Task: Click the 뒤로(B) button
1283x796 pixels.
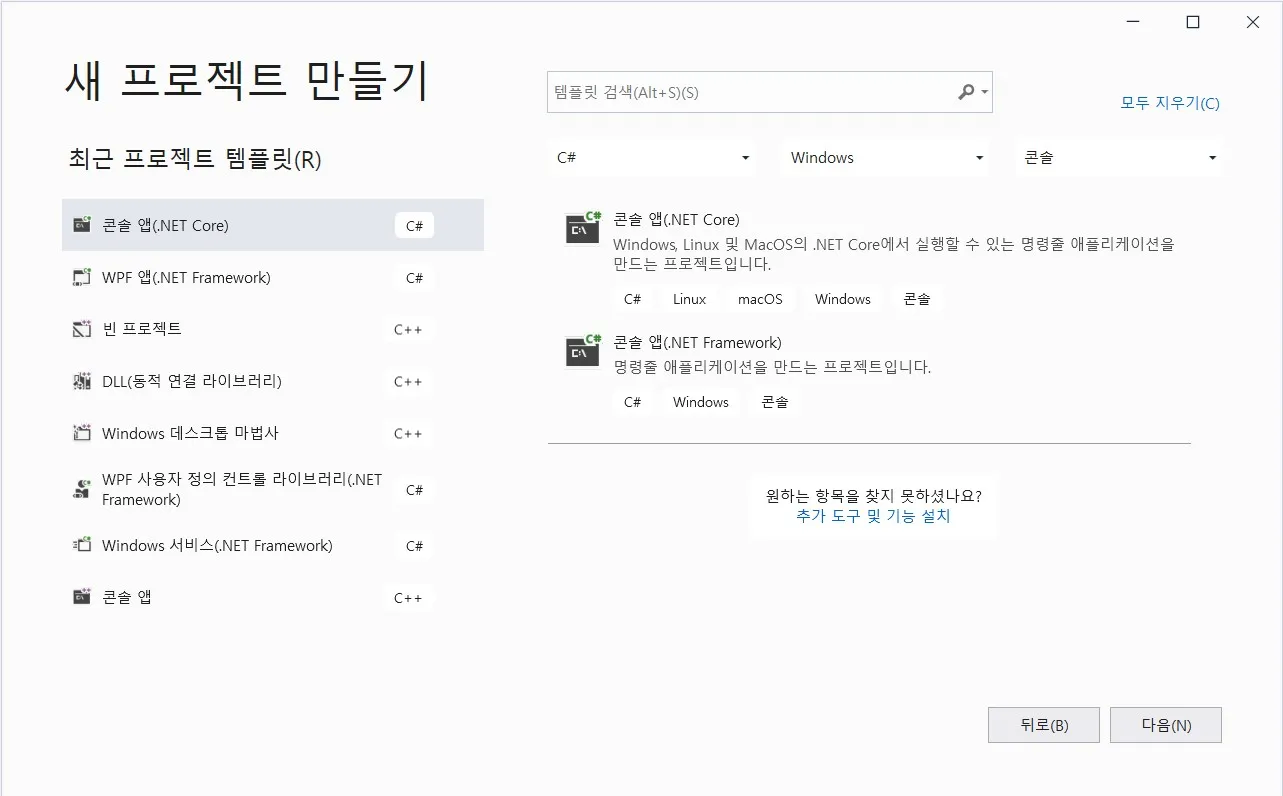Action: [1044, 725]
